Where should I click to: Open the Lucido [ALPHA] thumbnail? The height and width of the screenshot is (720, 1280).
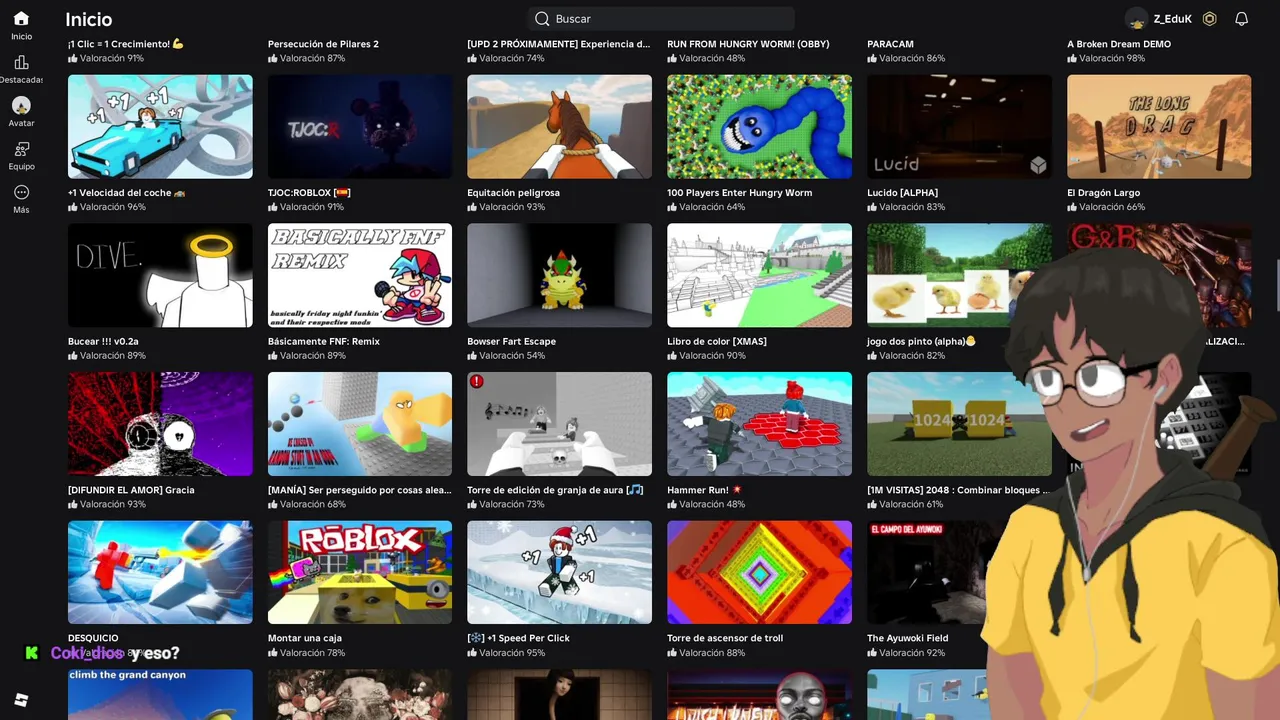(959, 127)
